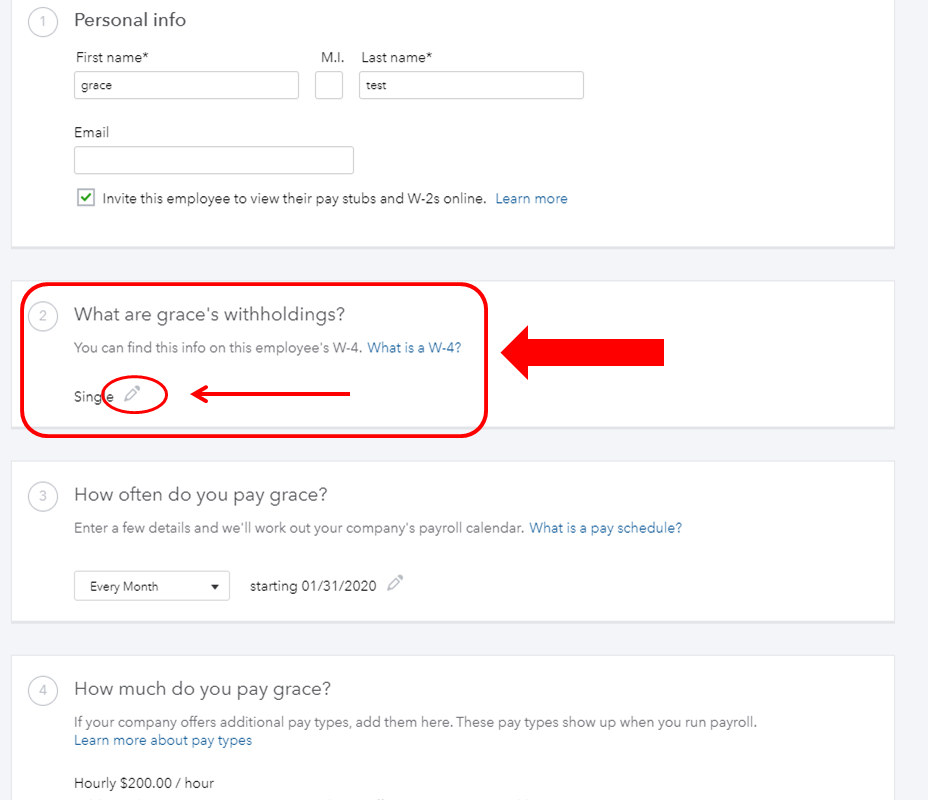Screen dimensions: 928x800
Task: Open the Every Month pay frequency dropdown
Action: click(x=152, y=586)
